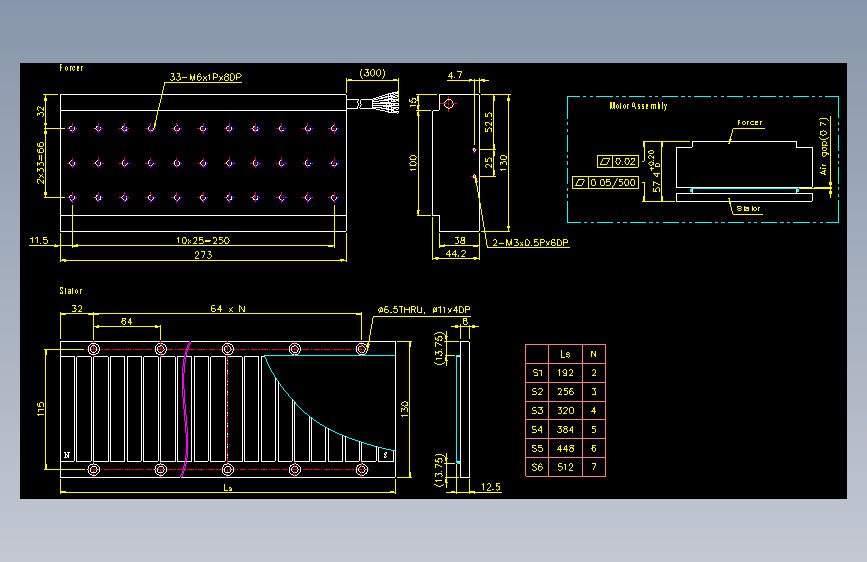
Task: Select the (300) cable length dimension
Action: 372,73
